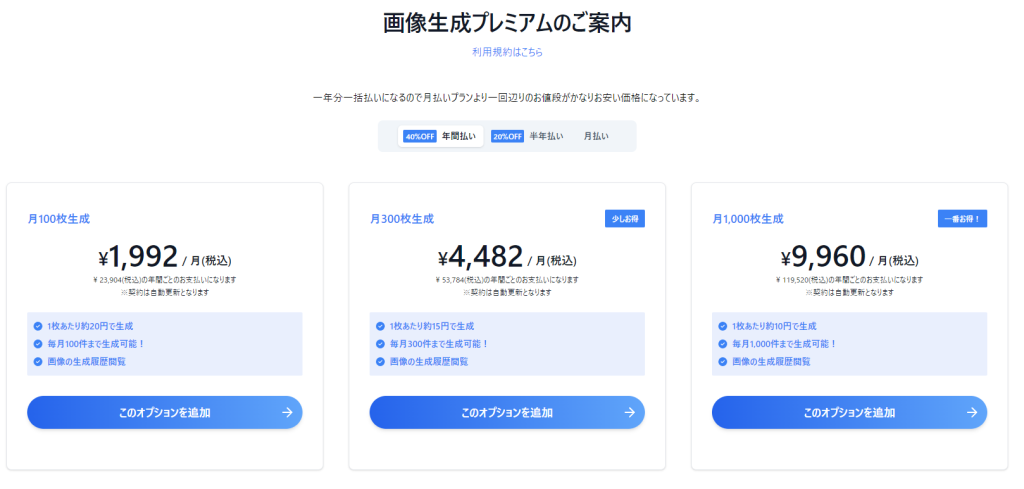Click the 一番お得！ badge
The width and height of the screenshot is (1024, 489).
click(x=962, y=218)
